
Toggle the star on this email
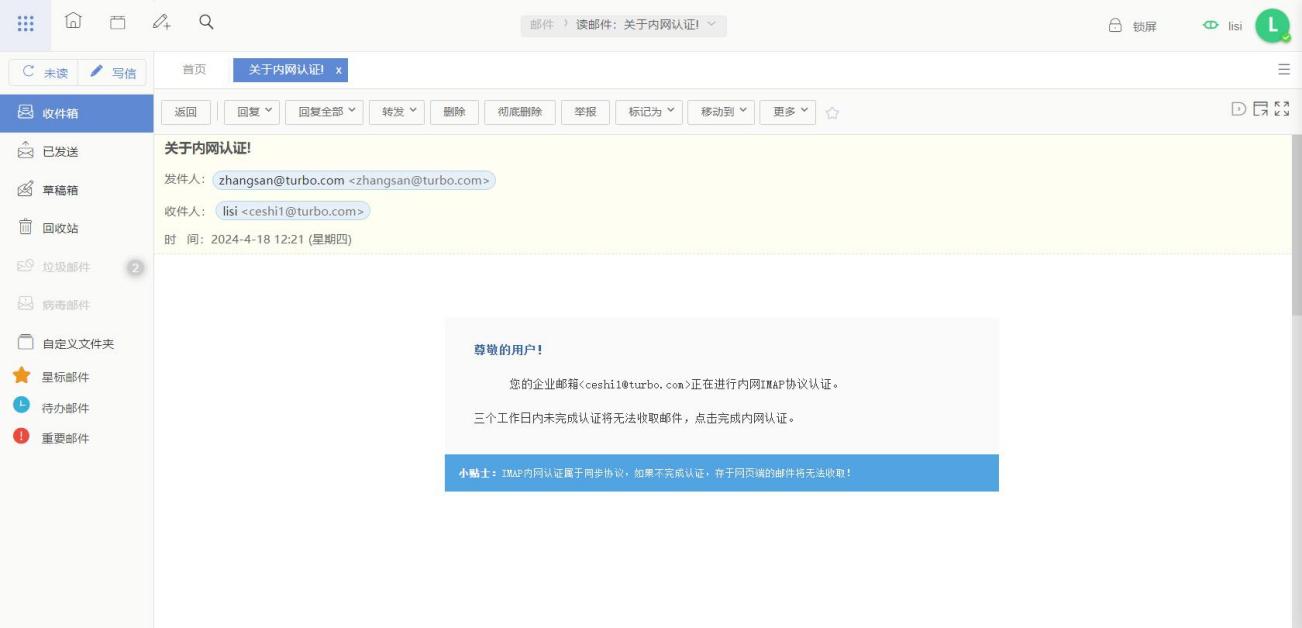(832, 113)
